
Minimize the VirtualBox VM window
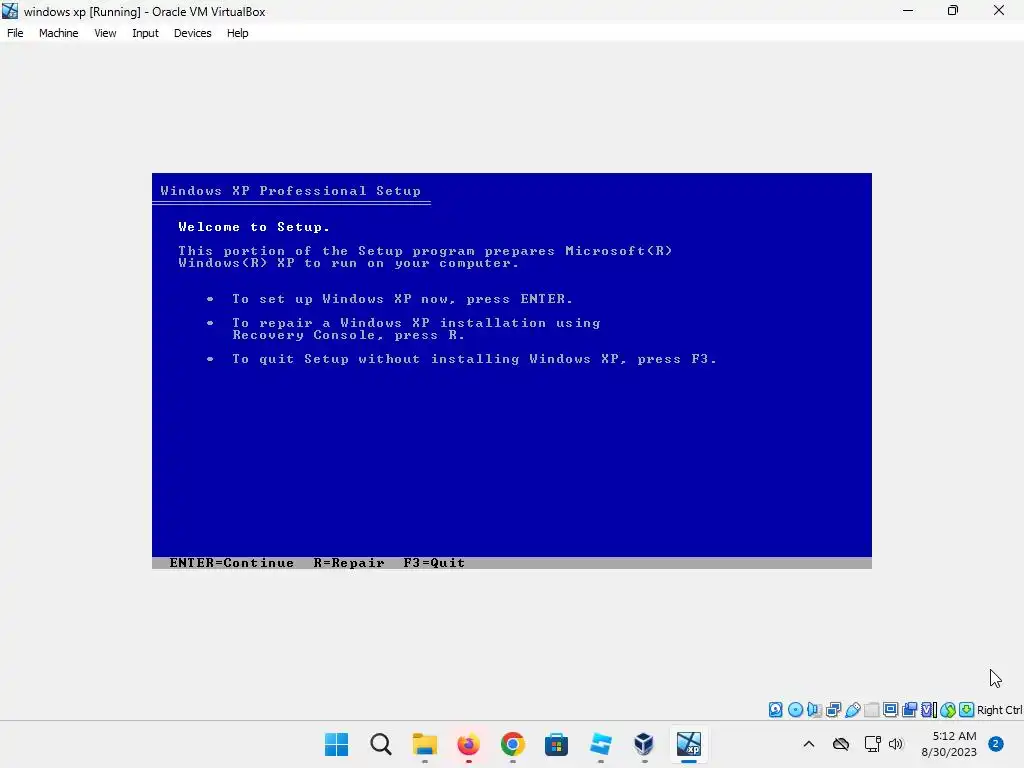tap(908, 10)
